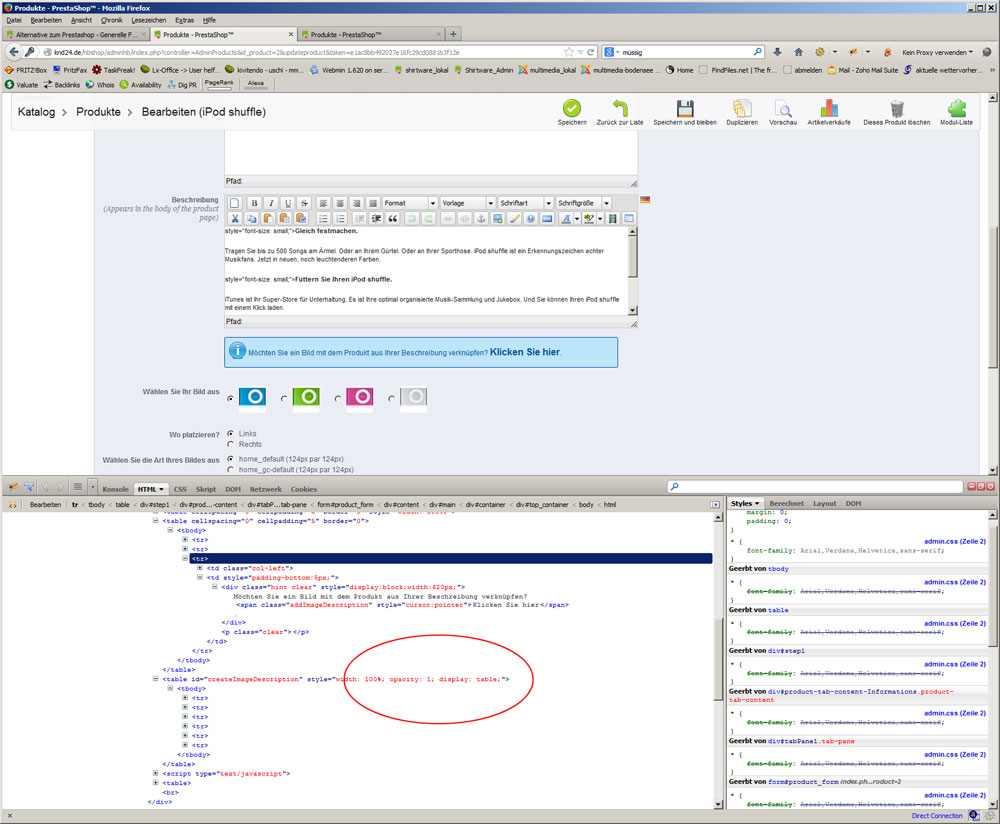Toggle bold in description editor
This screenshot has width=1000, height=824.
[253, 203]
